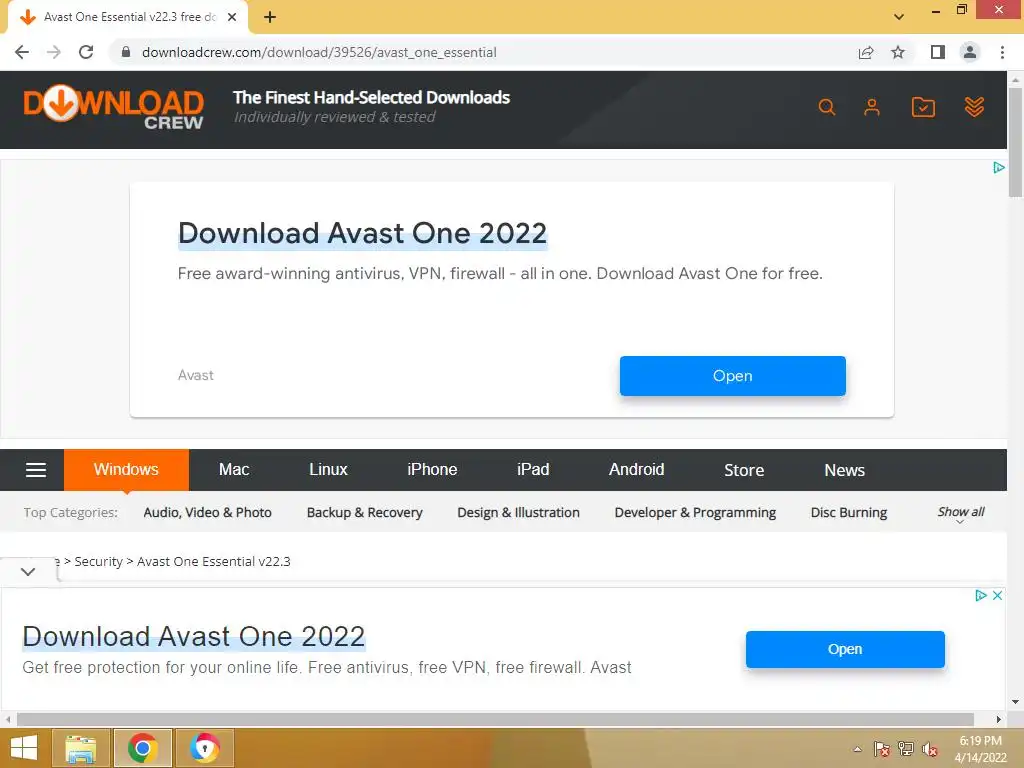Toggle the browser side panel icon

tap(938, 52)
